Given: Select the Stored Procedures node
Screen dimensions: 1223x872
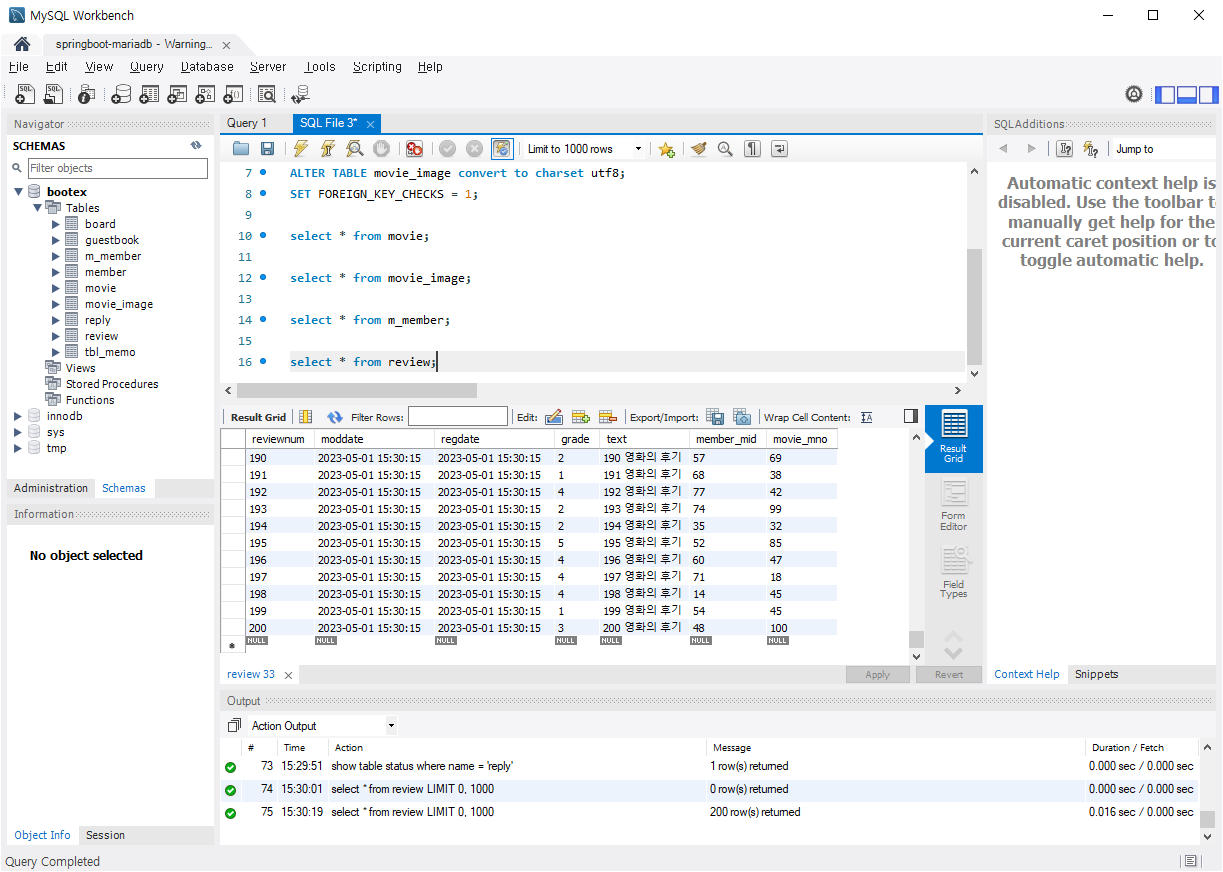Looking at the screenshot, I should click(x=112, y=384).
